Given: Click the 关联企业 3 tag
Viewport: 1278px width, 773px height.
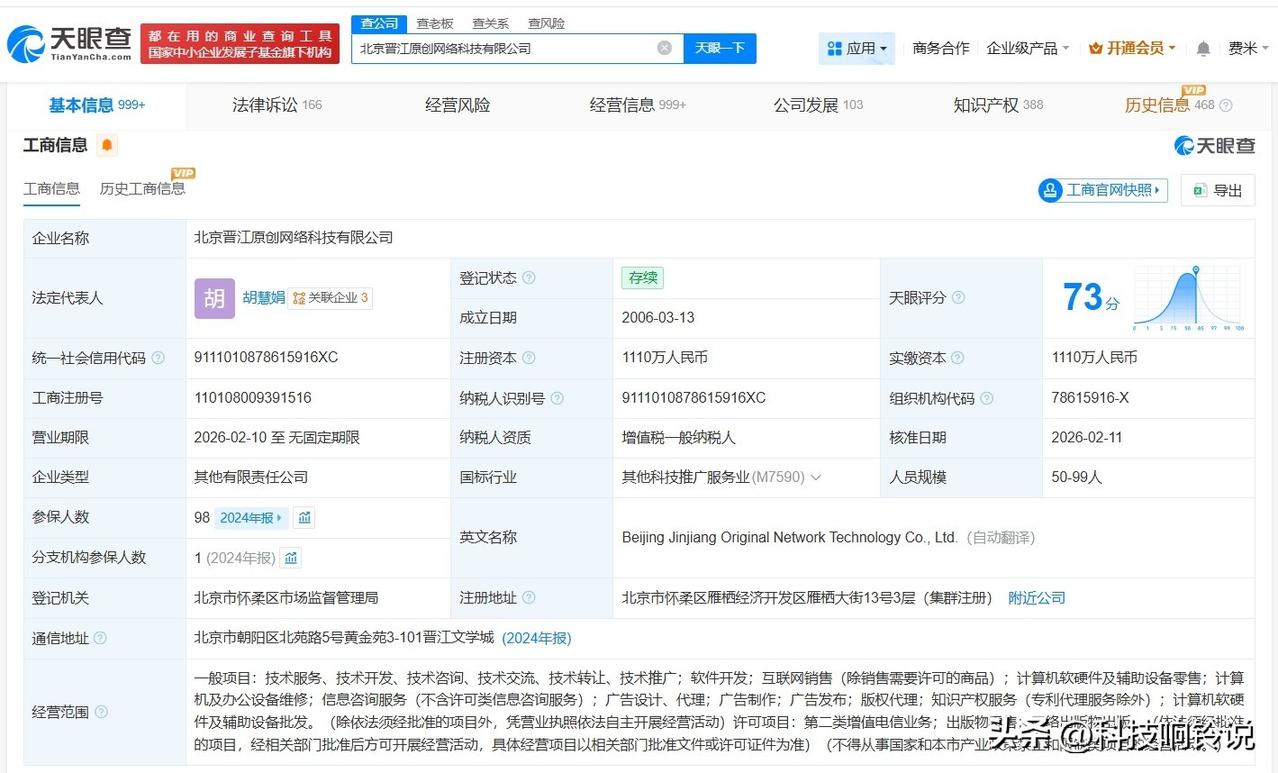Looking at the screenshot, I should [x=330, y=298].
